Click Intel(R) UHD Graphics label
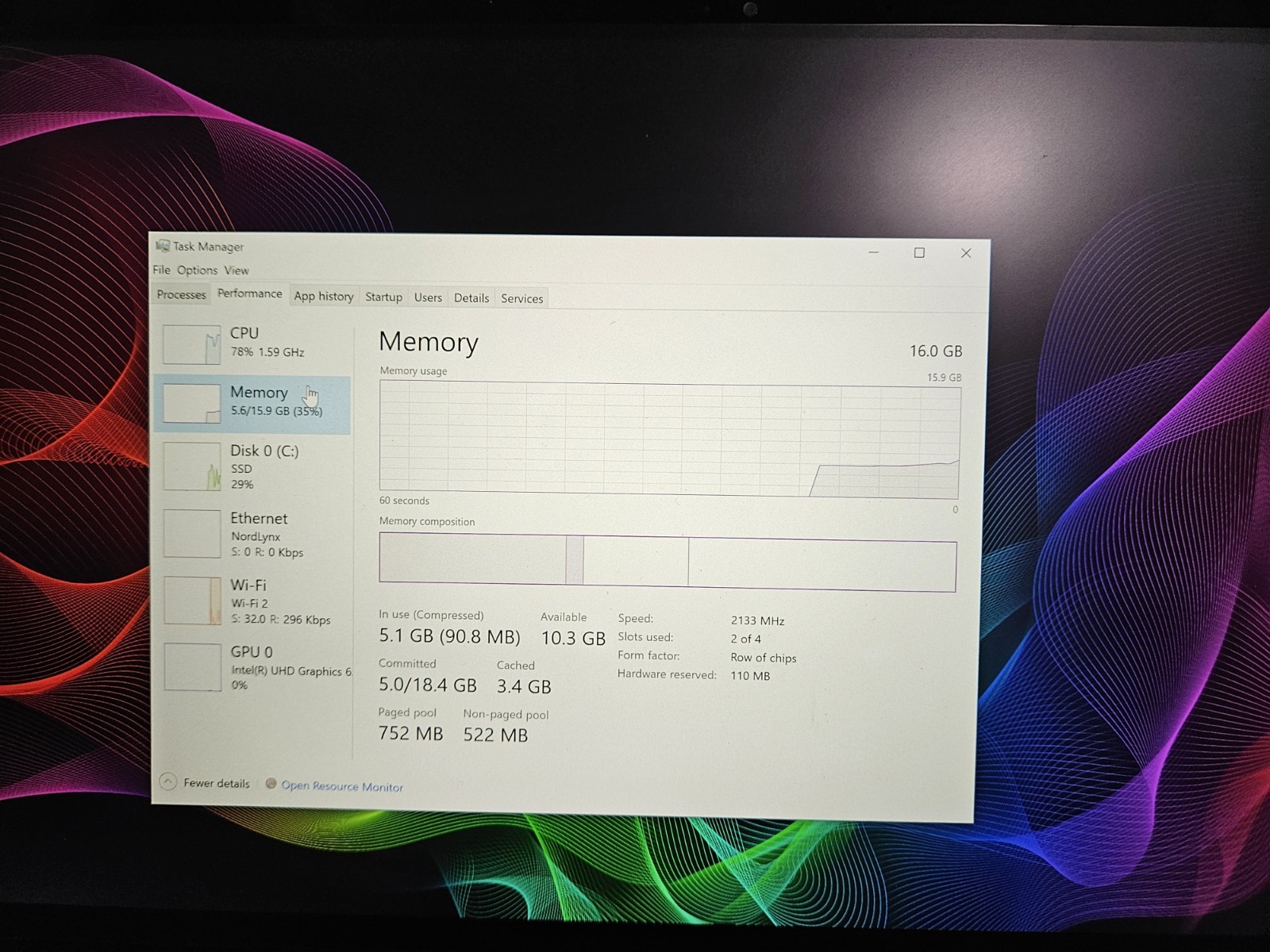Image resolution: width=1270 pixels, height=952 pixels. pyautogui.click(x=291, y=671)
